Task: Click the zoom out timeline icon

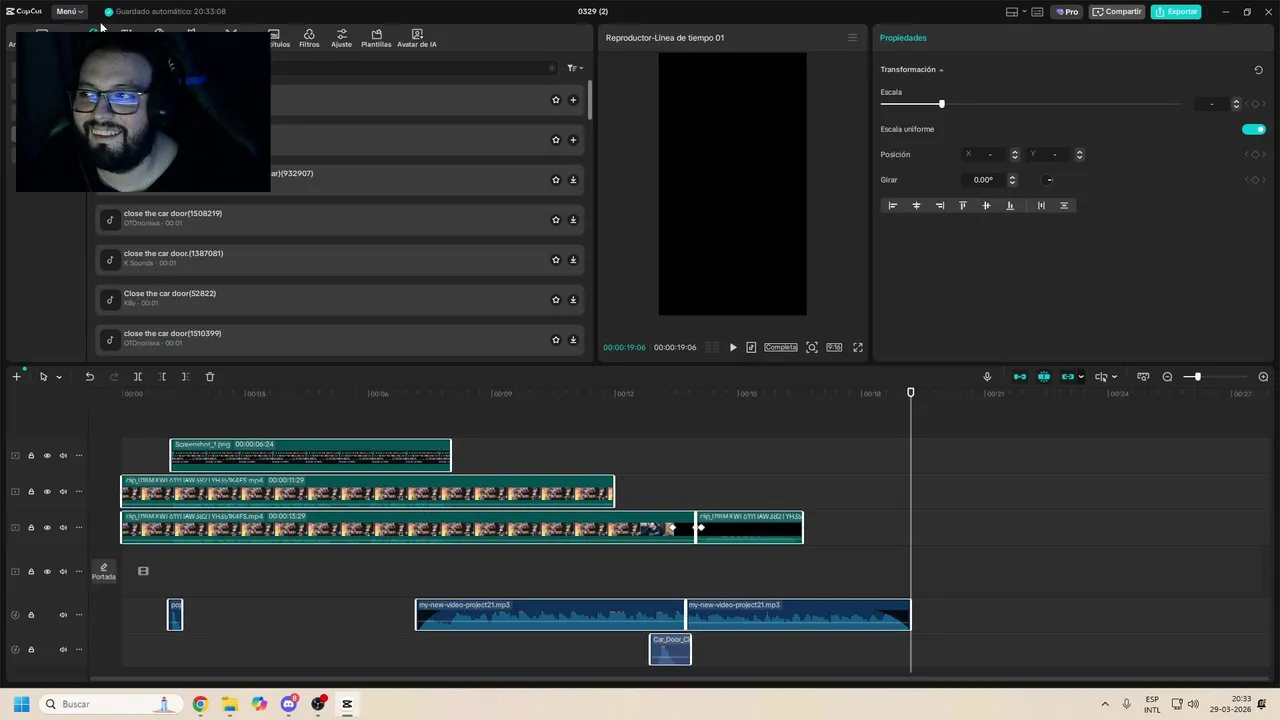Action: (1167, 377)
